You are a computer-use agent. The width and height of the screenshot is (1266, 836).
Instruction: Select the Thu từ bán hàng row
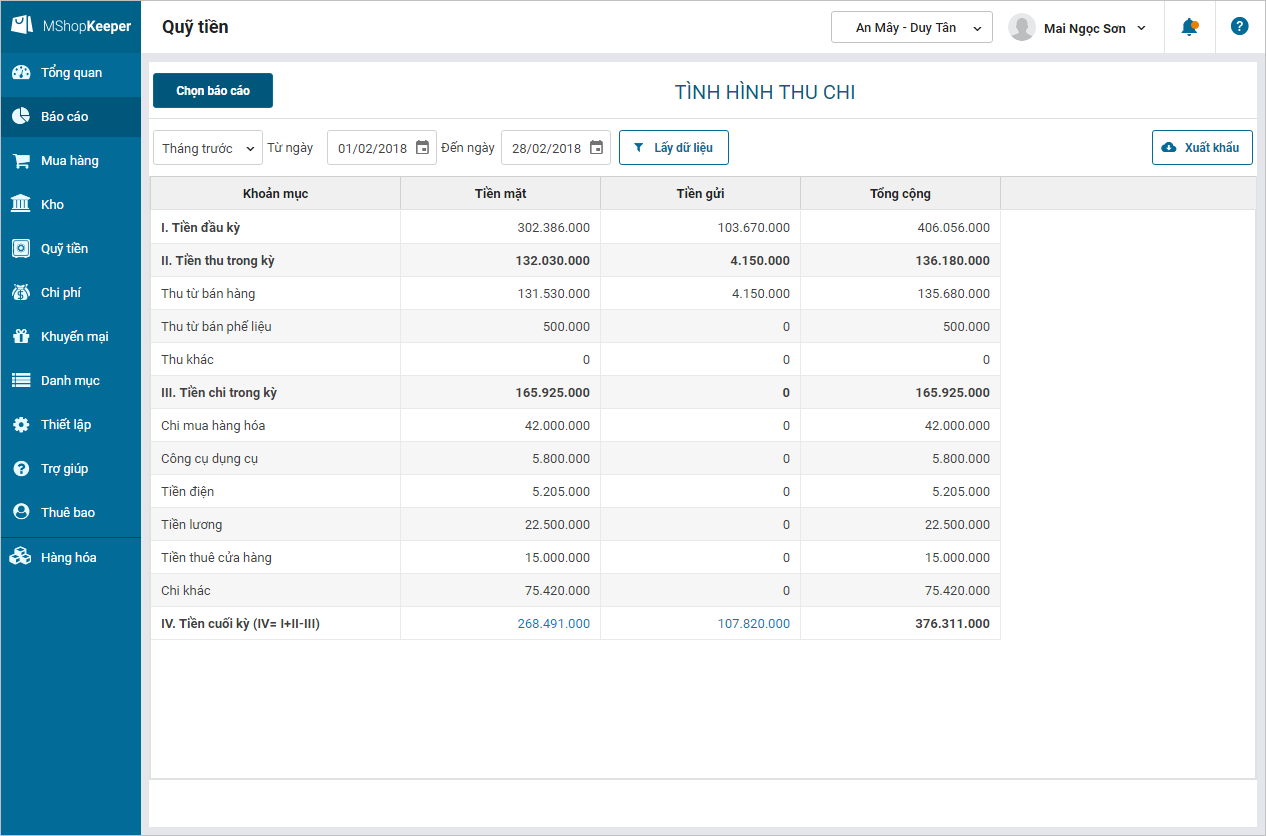[x=575, y=294]
